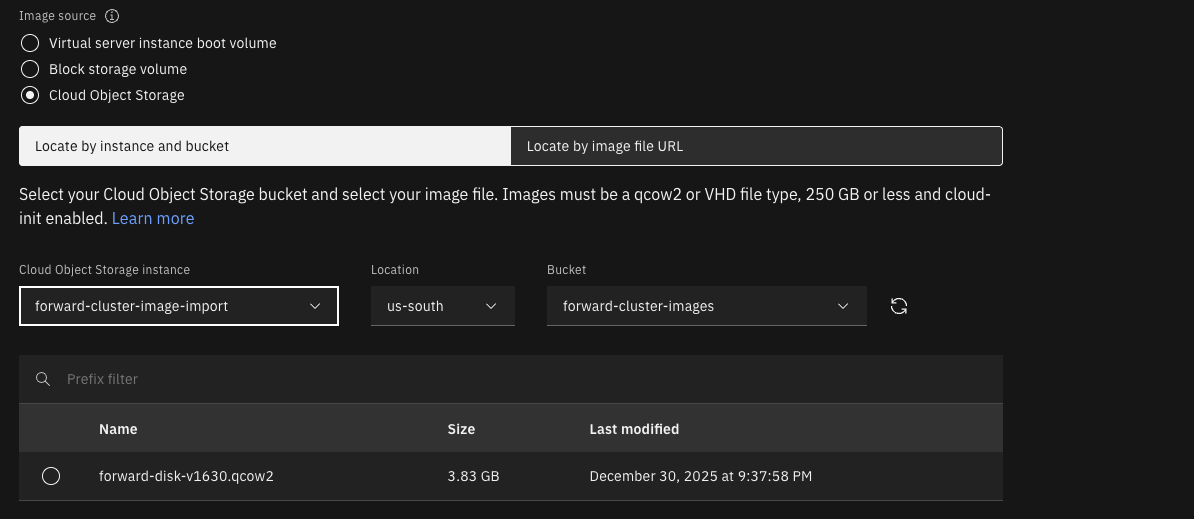Screen dimensions: 1194x519
Task: Click the forward-disk-v1630.qcow2 file name
Action: pyautogui.click(x=186, y=476)
